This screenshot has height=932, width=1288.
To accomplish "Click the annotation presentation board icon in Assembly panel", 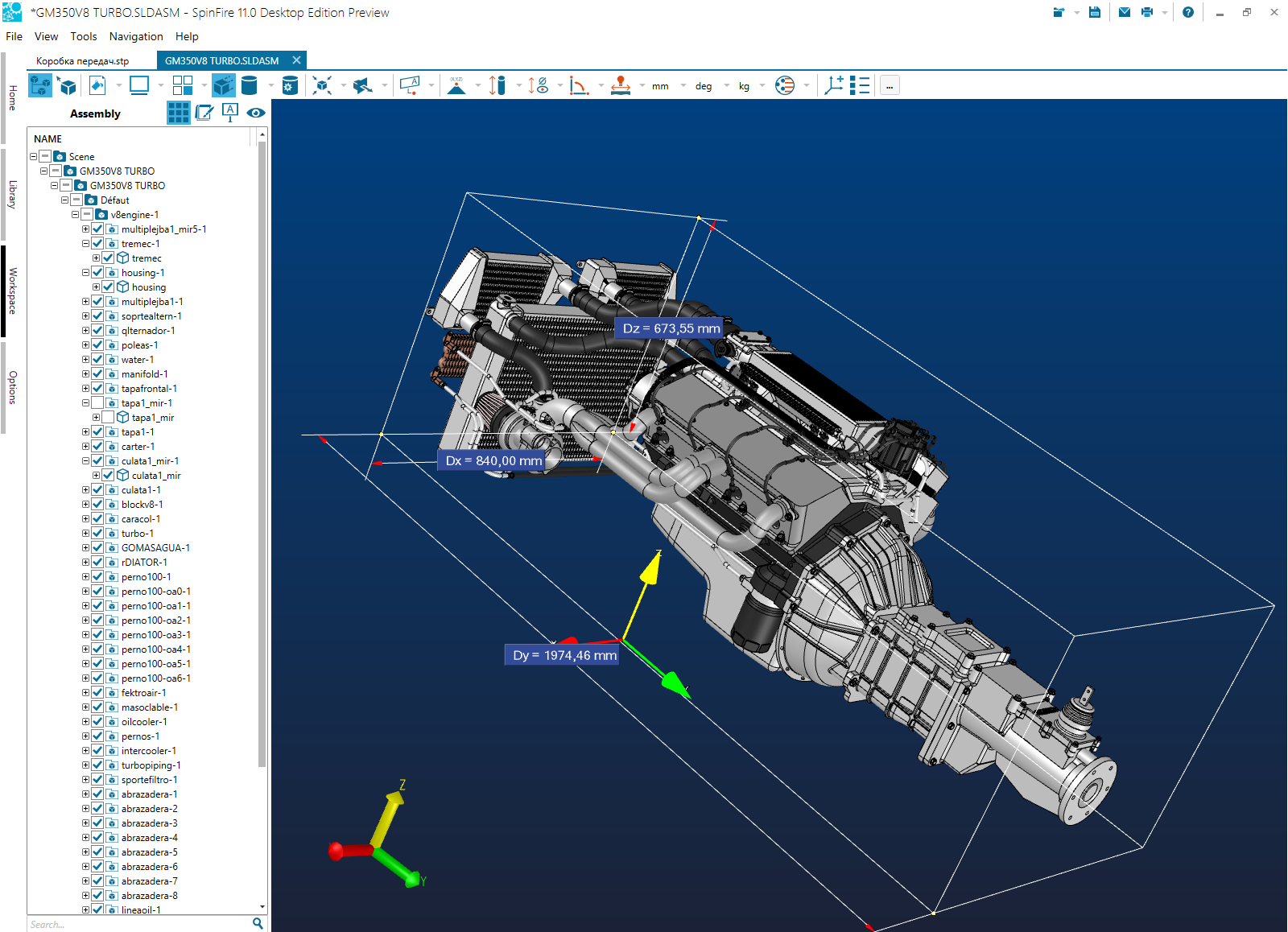I will [230, 113].
